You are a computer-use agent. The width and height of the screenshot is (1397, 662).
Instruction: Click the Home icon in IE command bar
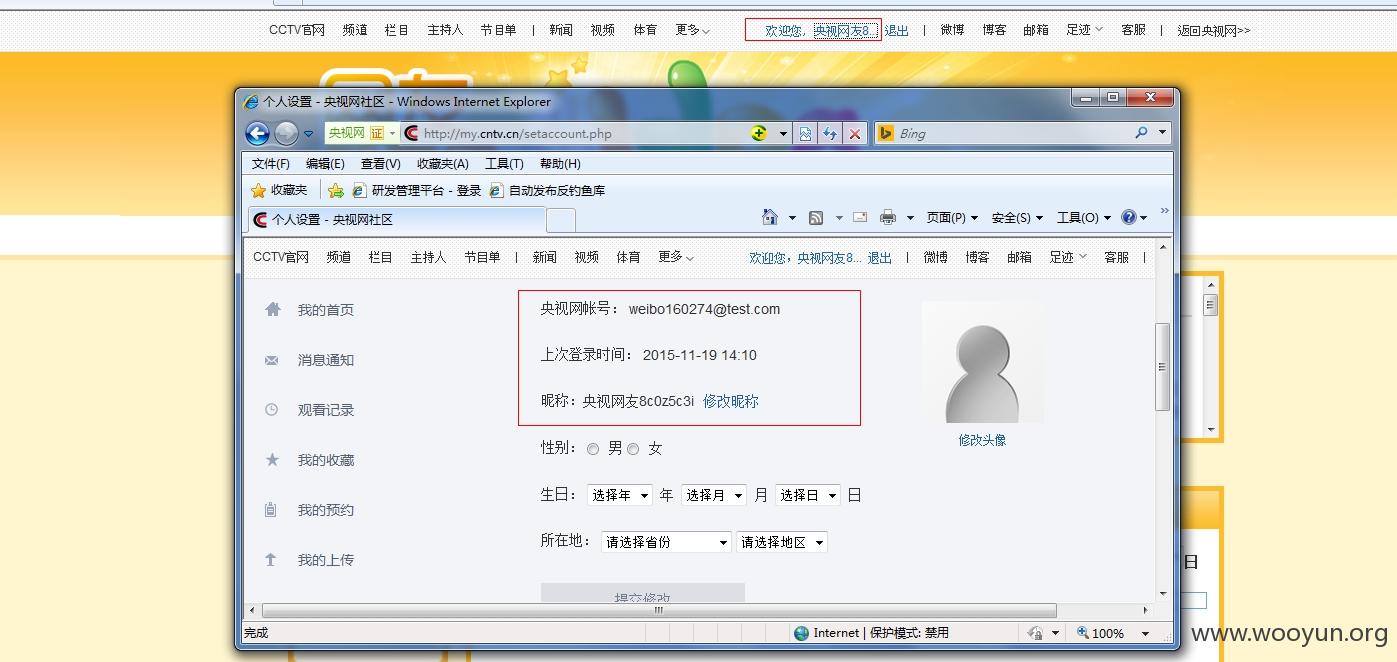point(769,217)
